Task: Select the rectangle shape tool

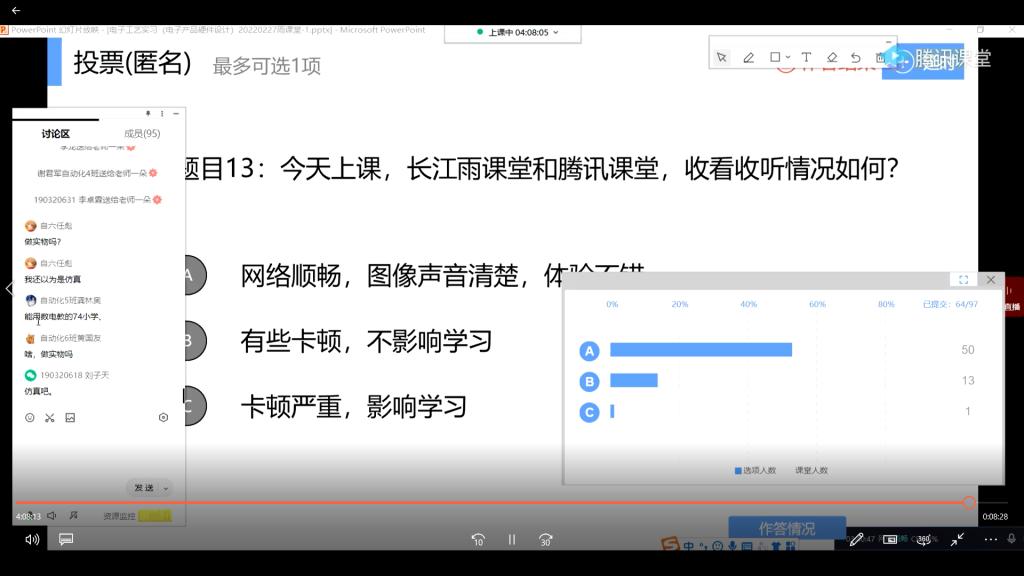Action: [x=775, y=57]
